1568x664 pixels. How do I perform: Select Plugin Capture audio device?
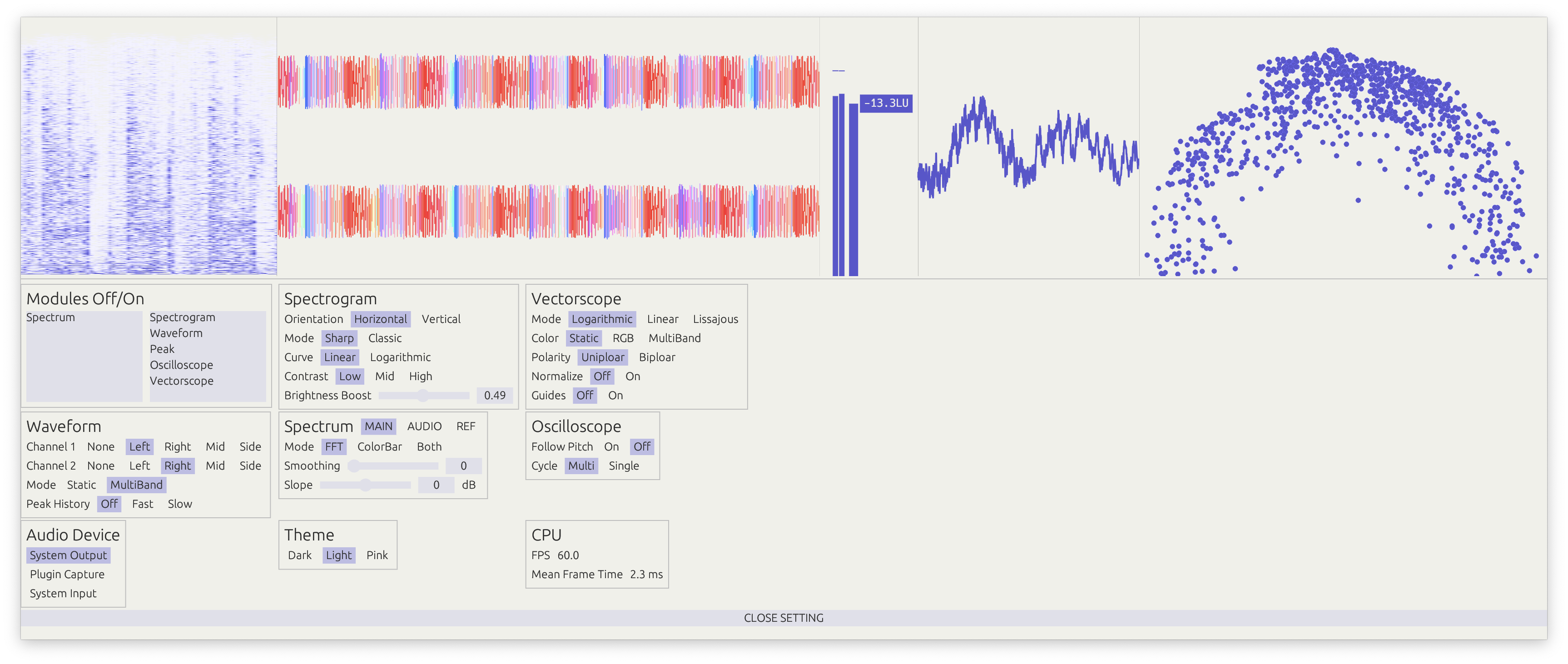pyautogui.click(x=67, y=575)
